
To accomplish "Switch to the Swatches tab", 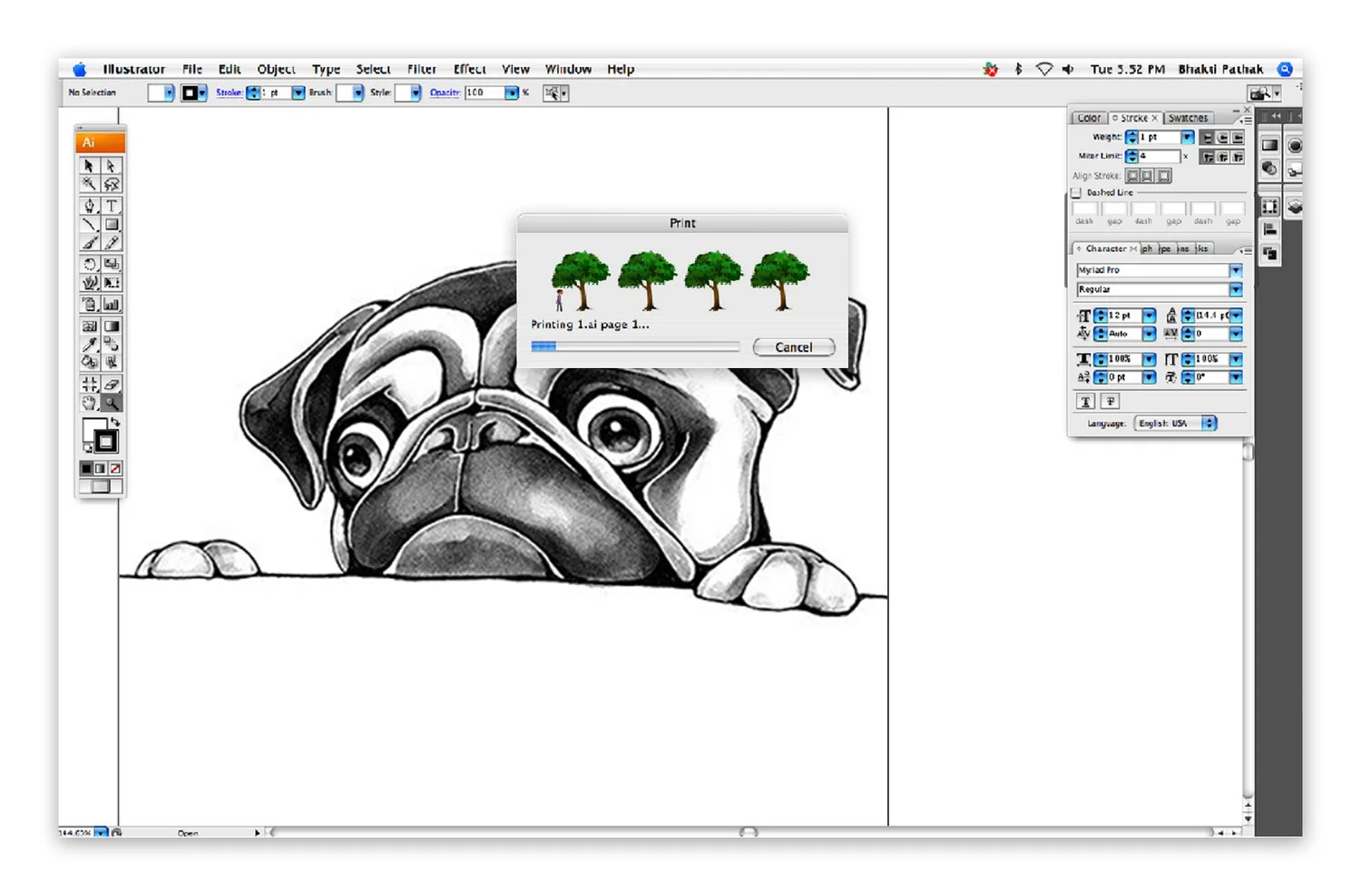I will tap(1188, 118).
